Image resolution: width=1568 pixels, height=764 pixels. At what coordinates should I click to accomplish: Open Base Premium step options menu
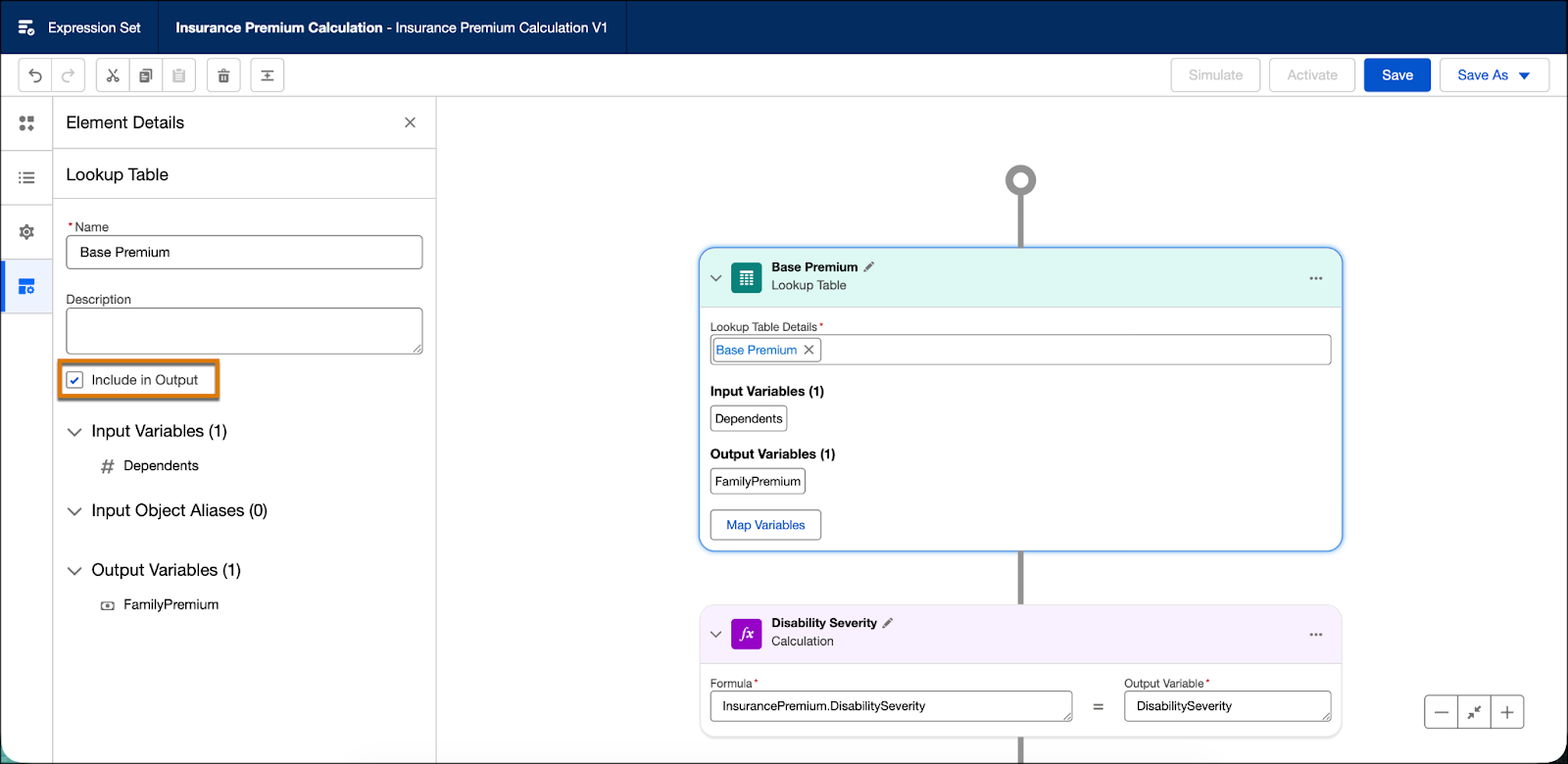1315,278
